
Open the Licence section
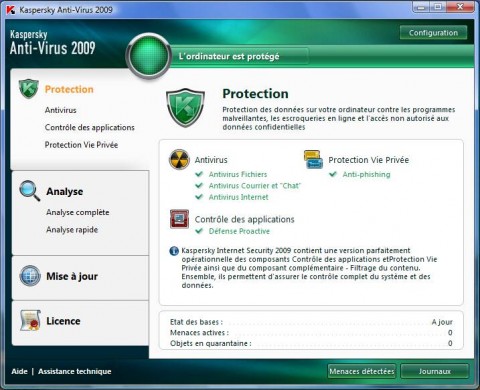coord(63,321)
